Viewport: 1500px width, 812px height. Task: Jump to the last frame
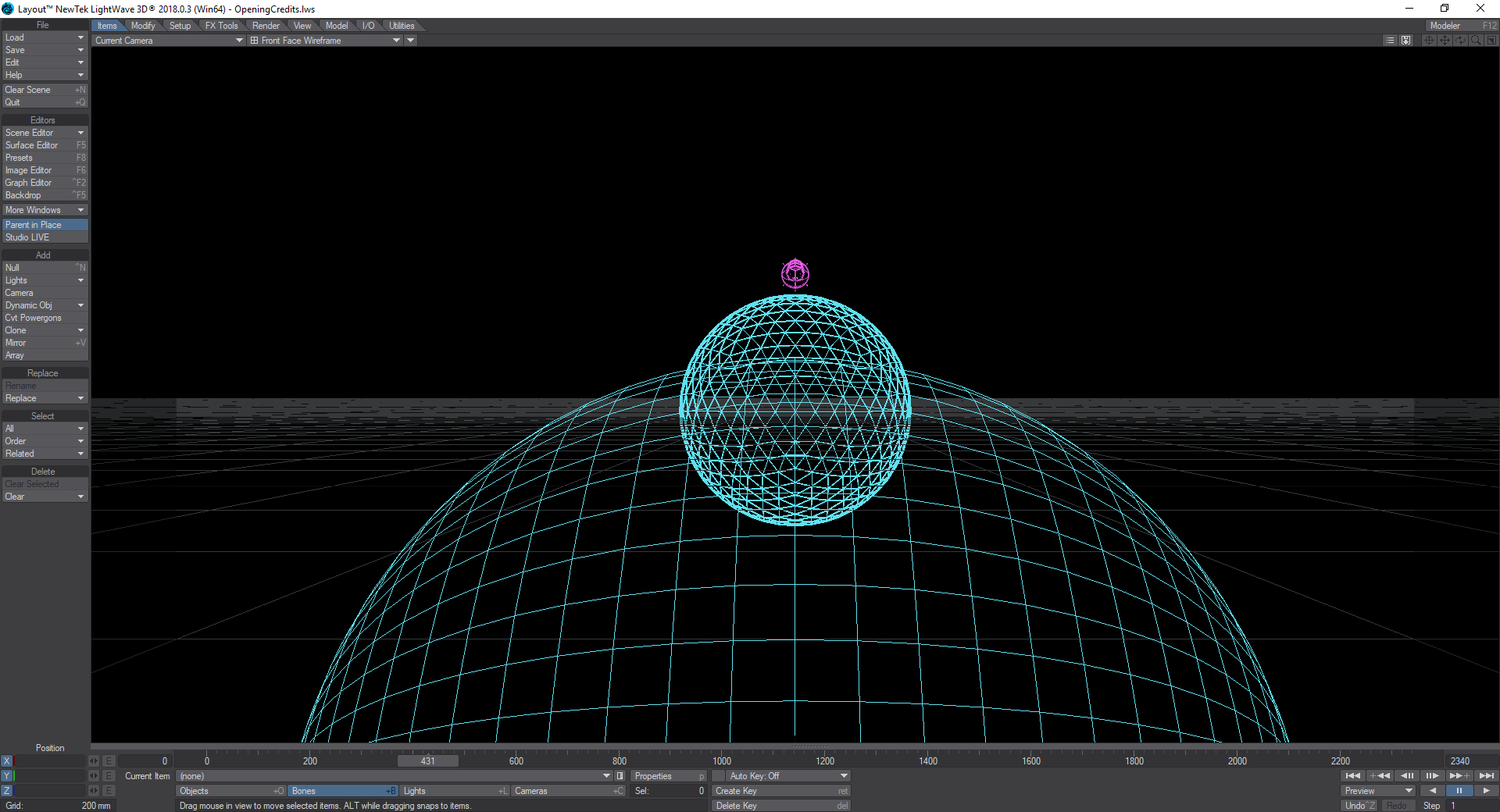(x=1486, y=776)
